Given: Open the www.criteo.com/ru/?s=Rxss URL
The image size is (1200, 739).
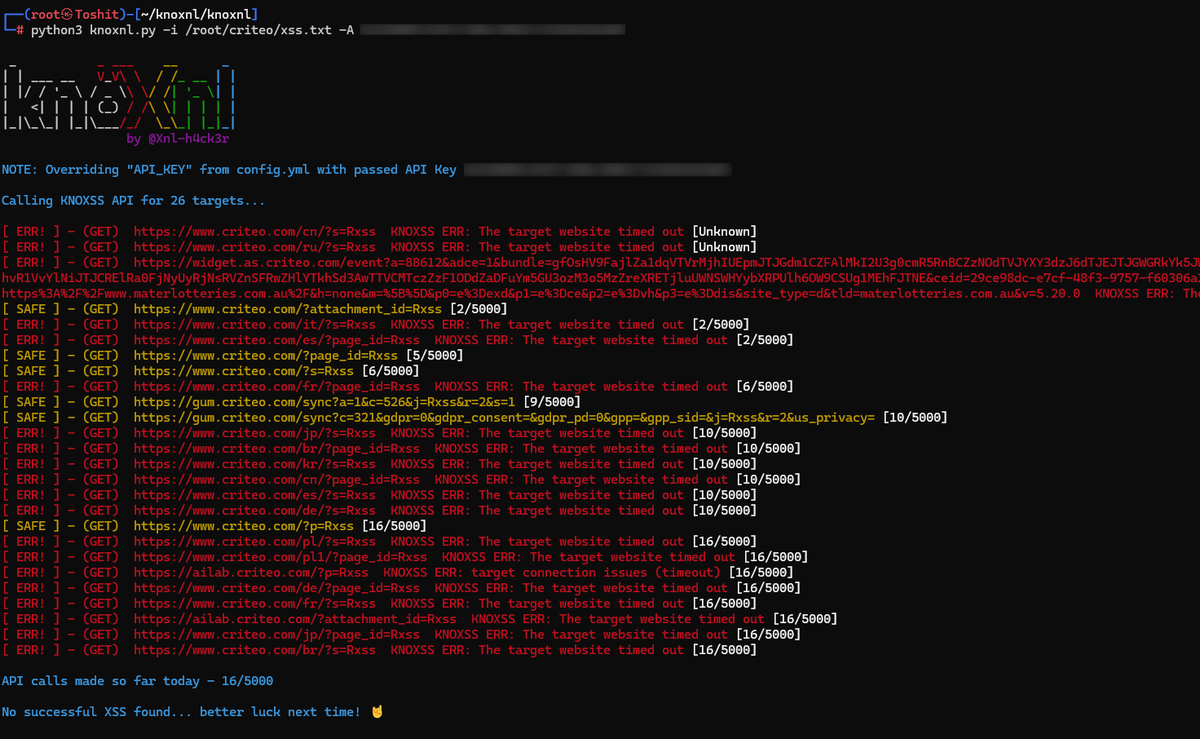Looking at the screenshot, I should [x=255, y=247].
